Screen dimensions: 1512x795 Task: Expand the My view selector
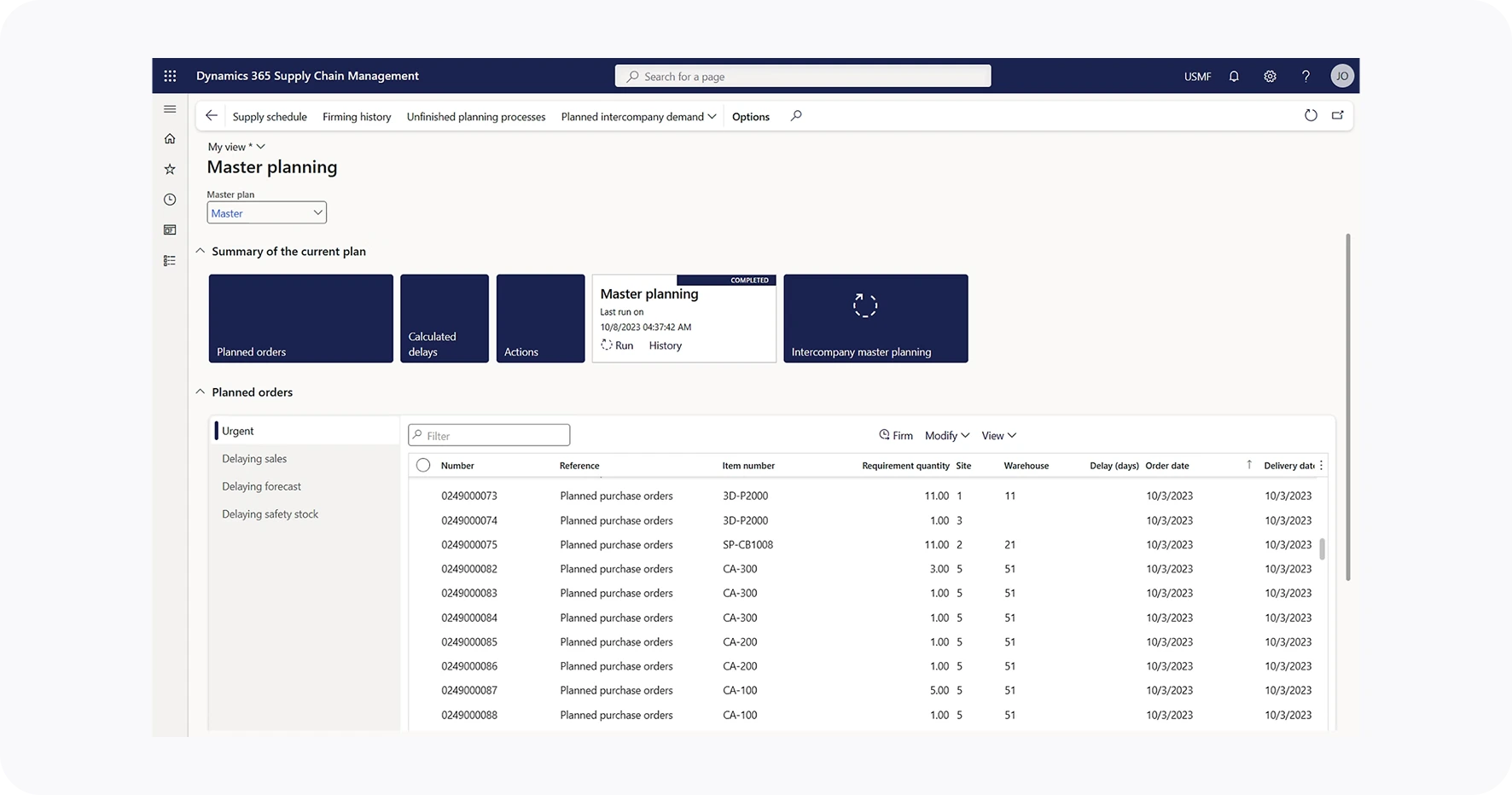236,147
